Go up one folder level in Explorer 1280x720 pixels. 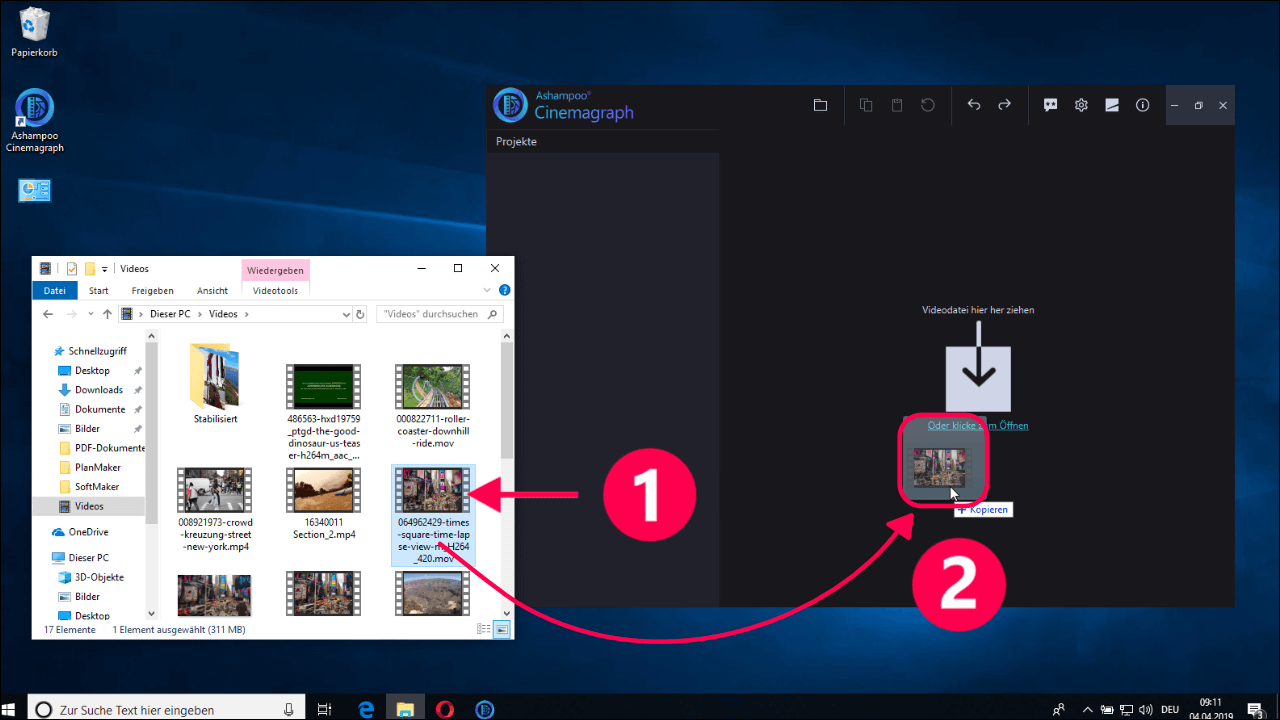tap(107, 314)
